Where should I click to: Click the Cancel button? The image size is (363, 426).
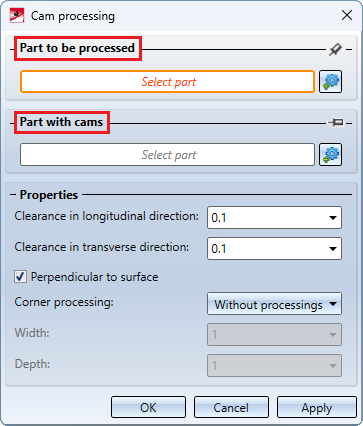[231, 407]
